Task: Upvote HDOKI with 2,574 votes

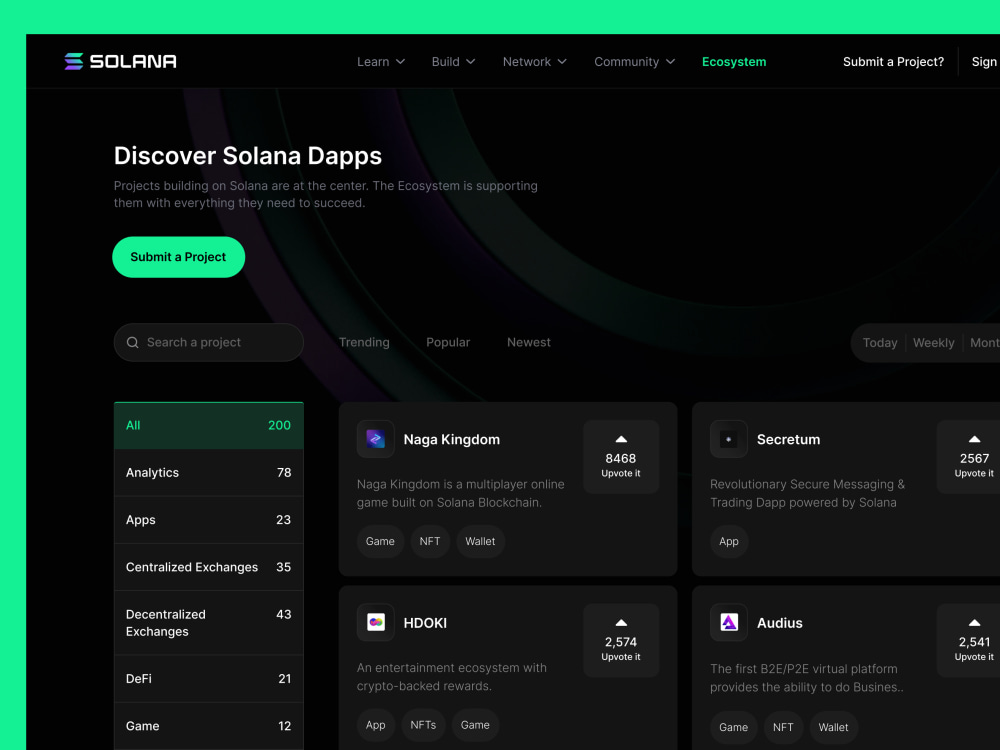Action: (x=621, y=640)
